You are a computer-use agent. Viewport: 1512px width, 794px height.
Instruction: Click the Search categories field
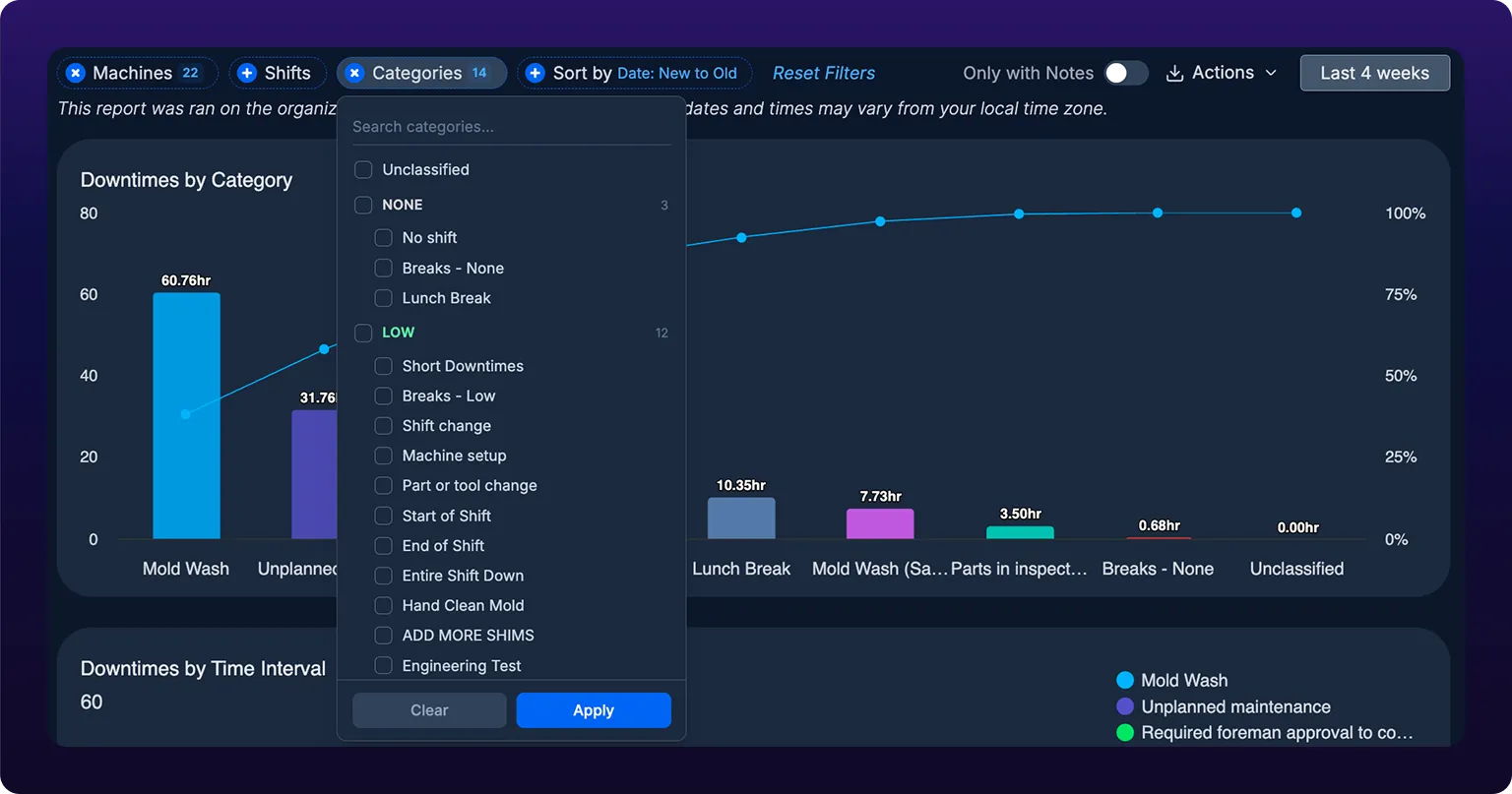click(511, 127)
